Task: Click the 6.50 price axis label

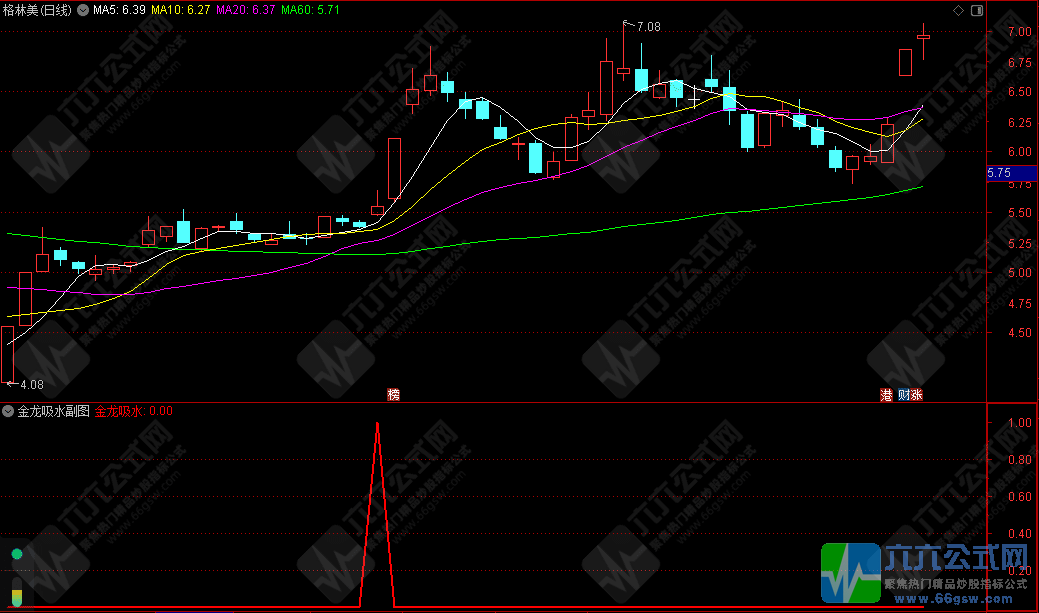Action: click(x=1019, y=92)
